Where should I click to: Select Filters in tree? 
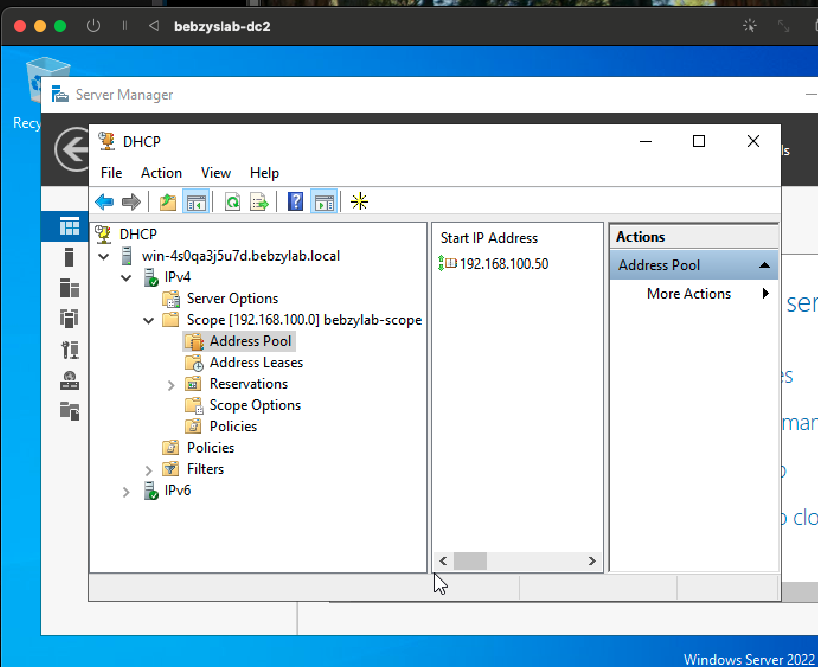pyautogui.click(x=205, y=469)
